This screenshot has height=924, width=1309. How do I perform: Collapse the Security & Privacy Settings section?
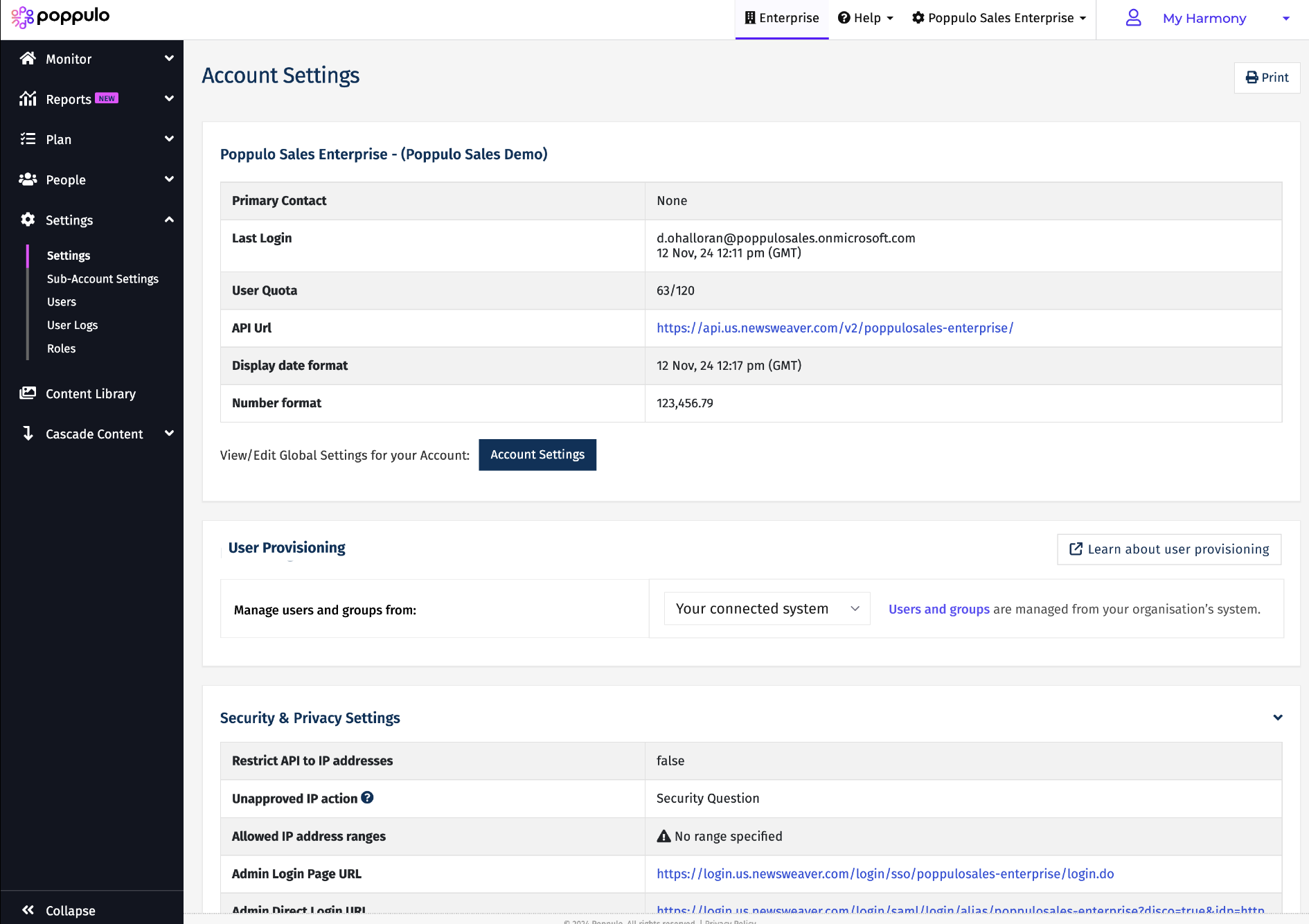1277,718
